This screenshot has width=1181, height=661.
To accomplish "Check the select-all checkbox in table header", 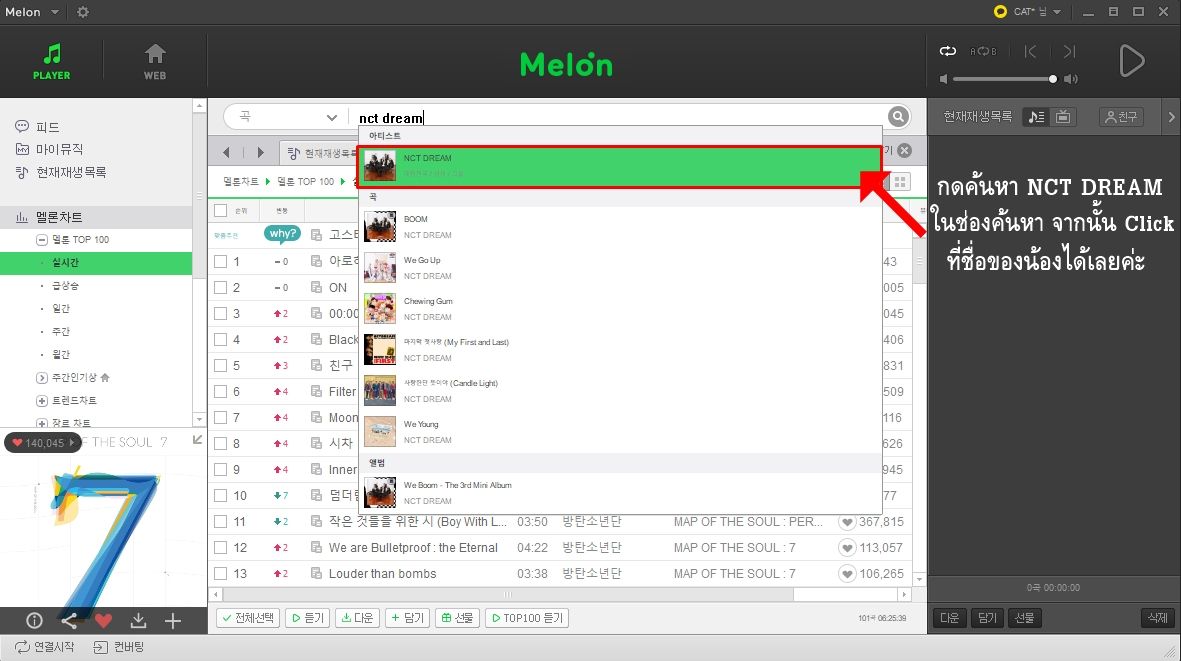I will [x=221, y=211].
